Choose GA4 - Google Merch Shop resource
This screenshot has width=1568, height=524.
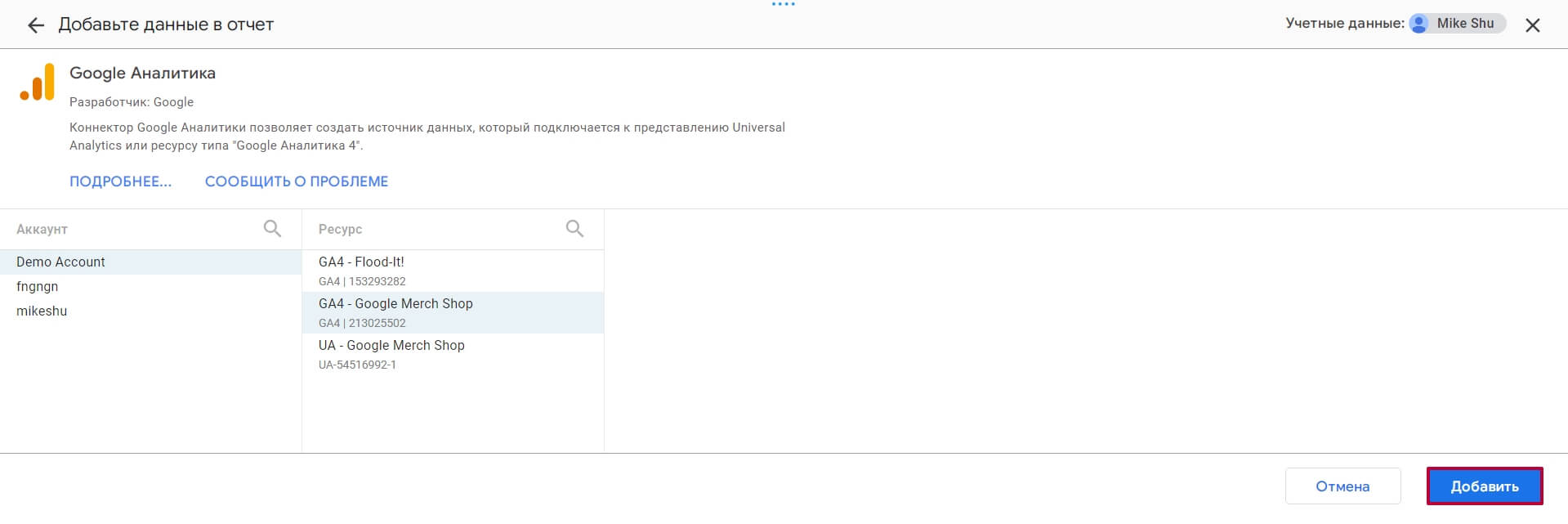(453, 312)
